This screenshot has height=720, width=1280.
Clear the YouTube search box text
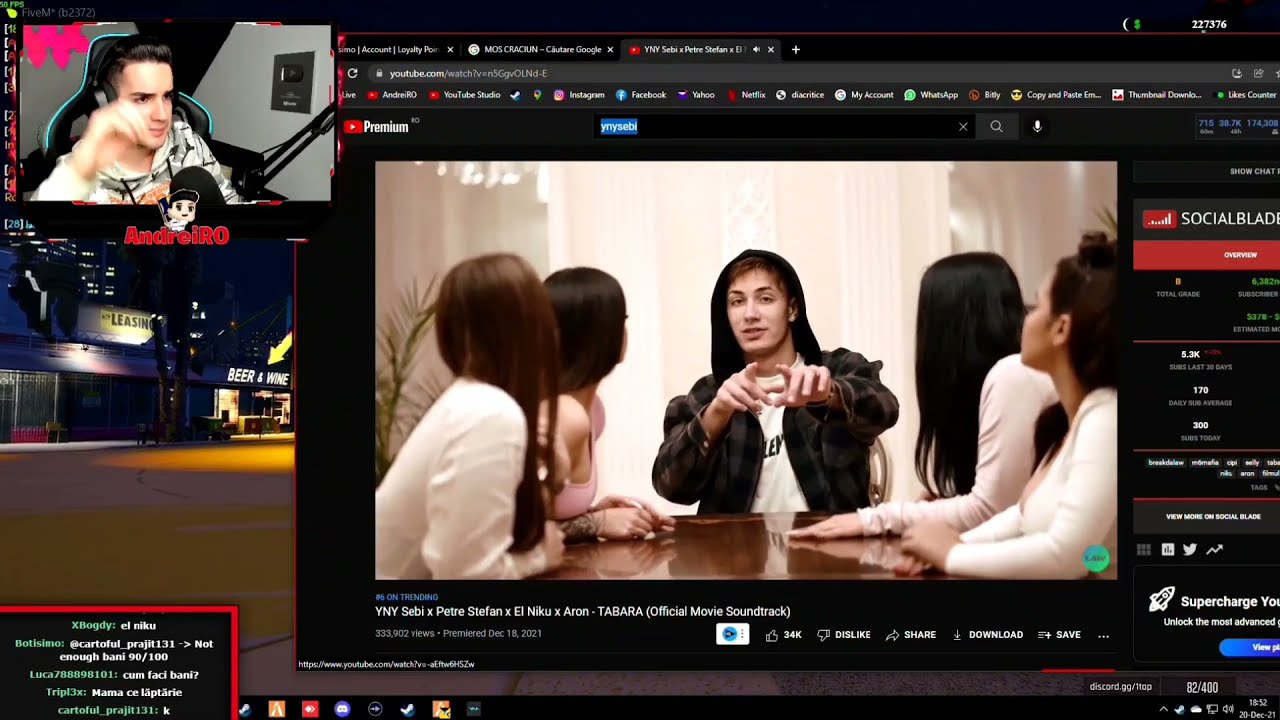pos(963,127)
